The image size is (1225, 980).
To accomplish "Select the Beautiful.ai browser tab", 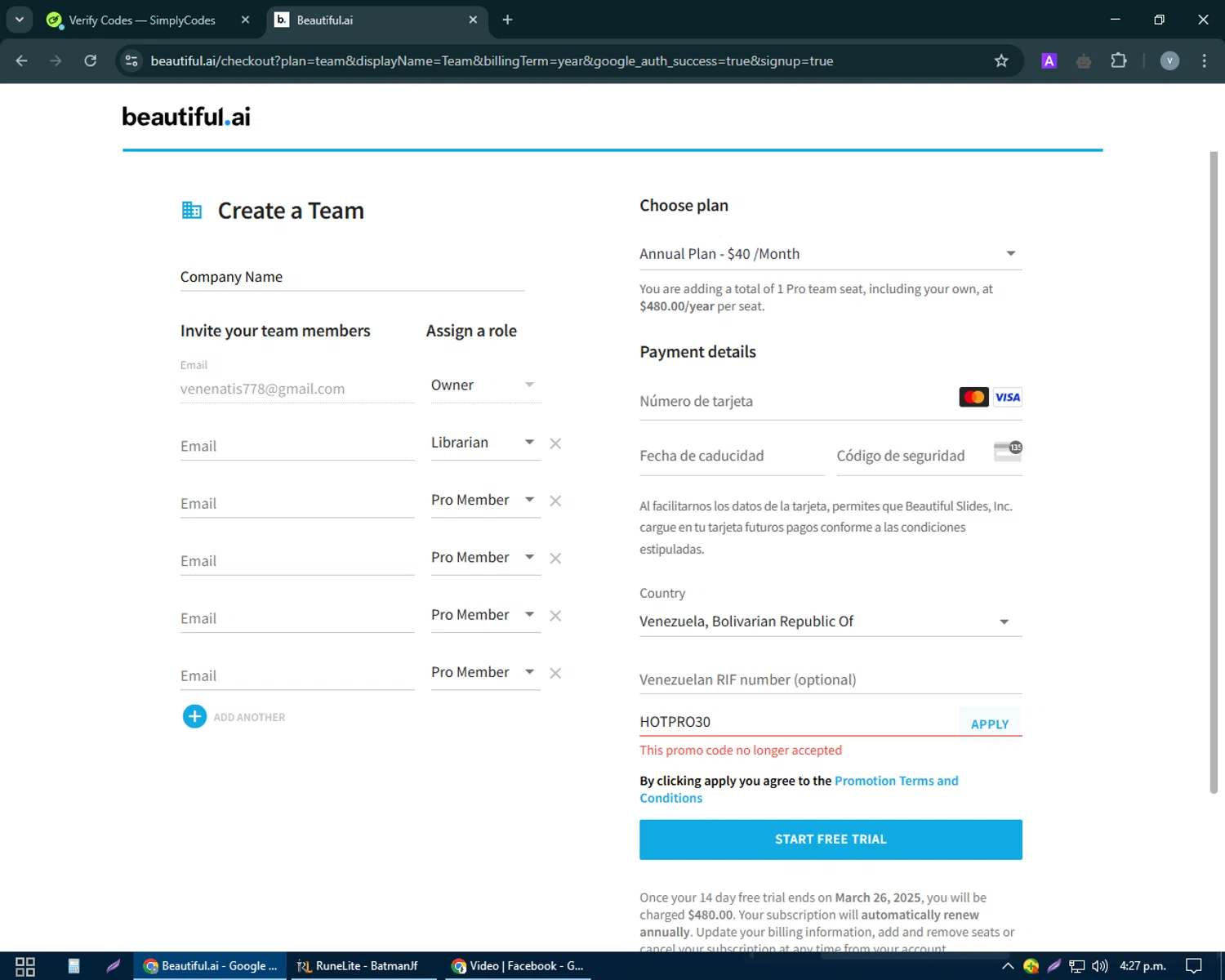I will click(376, 20).
